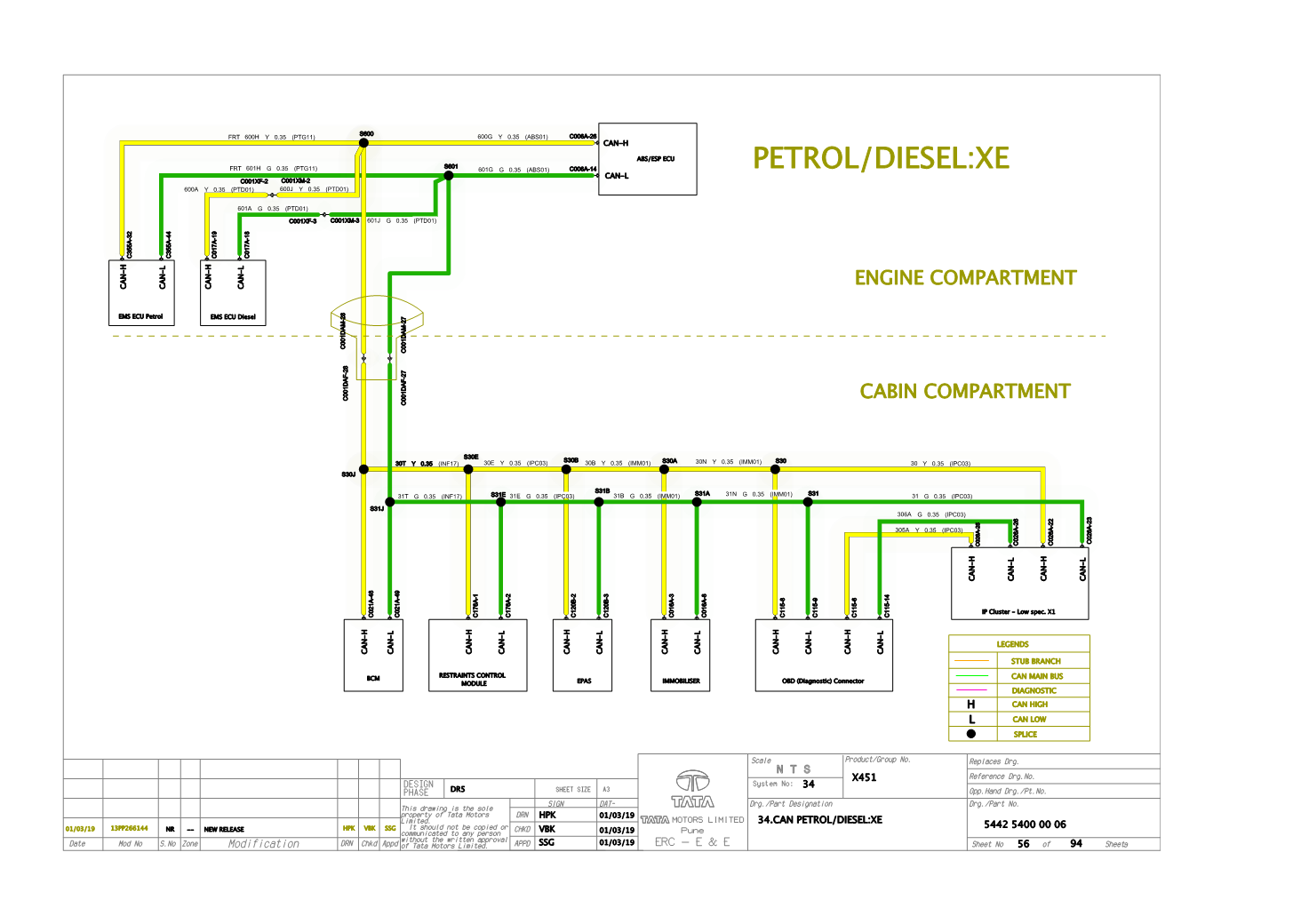The image size is (1309, 924).
Task: Select the C001XM-3 connector label
Action: click(345, 220)
